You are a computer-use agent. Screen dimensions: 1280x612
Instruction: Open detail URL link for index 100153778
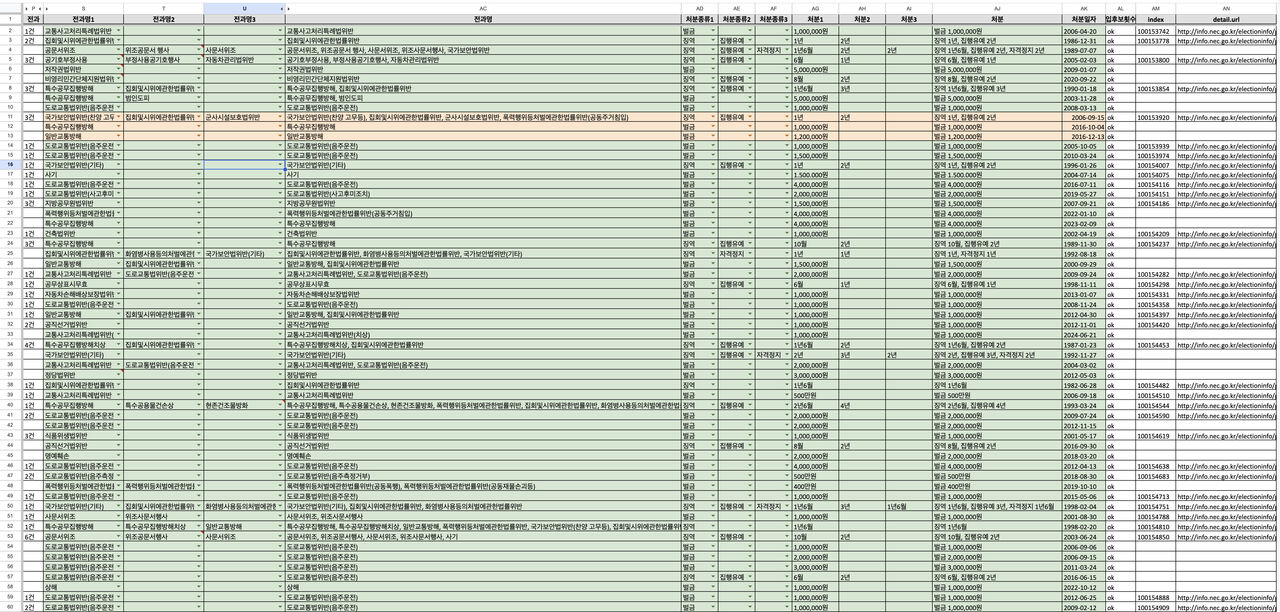coord(1226,41)
